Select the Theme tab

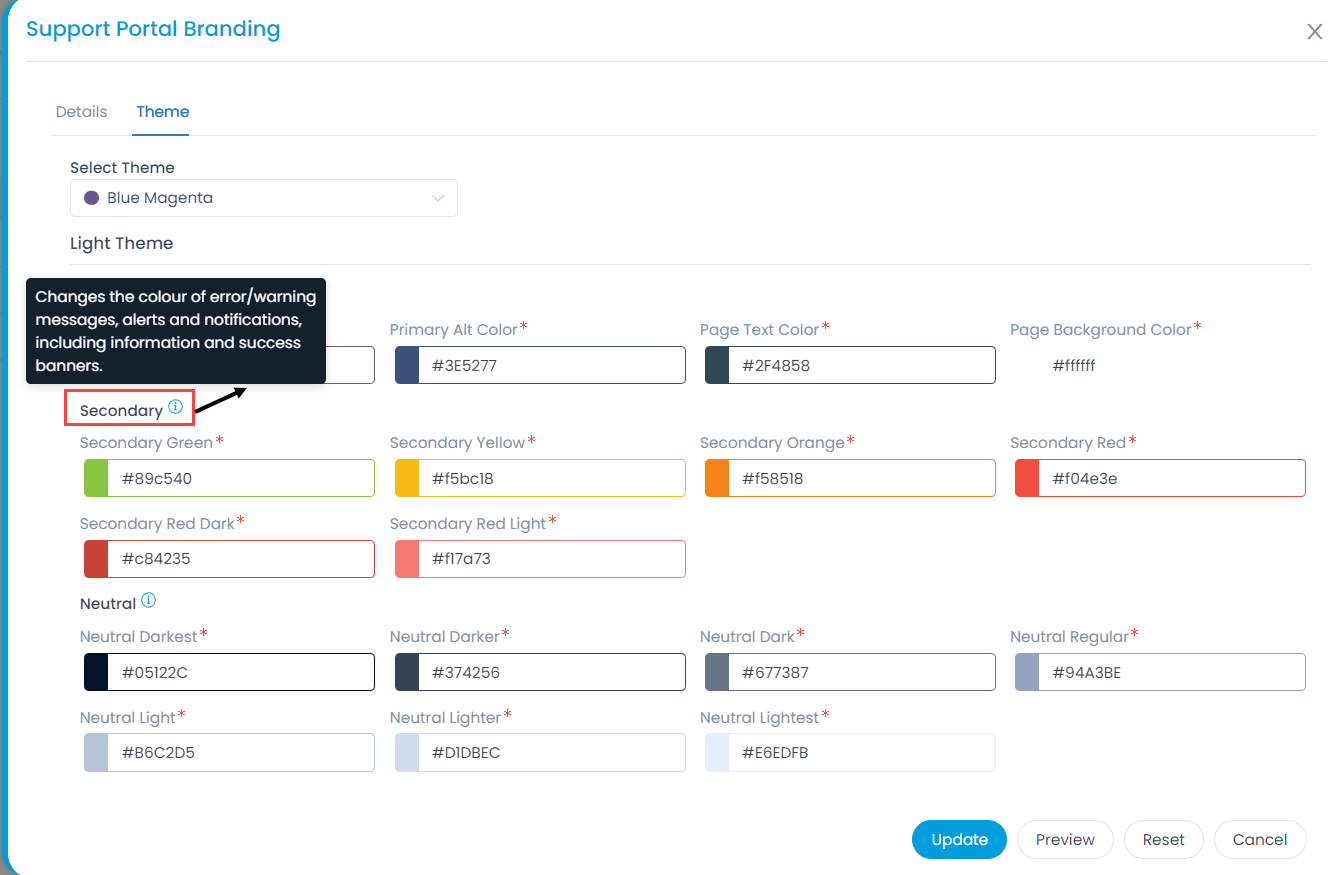163,112
